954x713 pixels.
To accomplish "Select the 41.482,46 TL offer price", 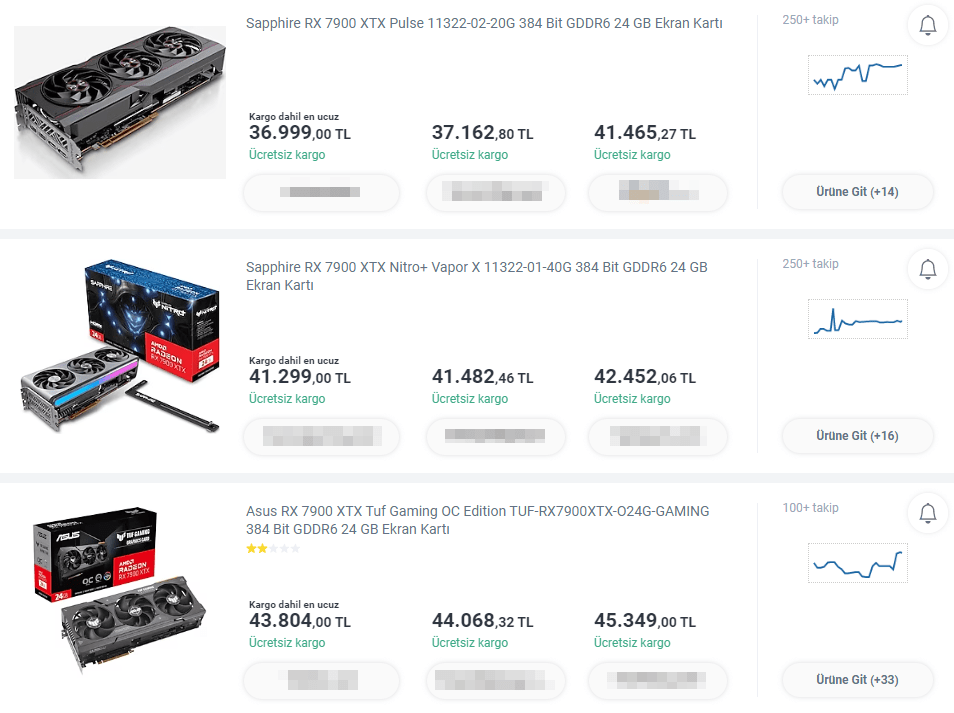I will (482, 377).
